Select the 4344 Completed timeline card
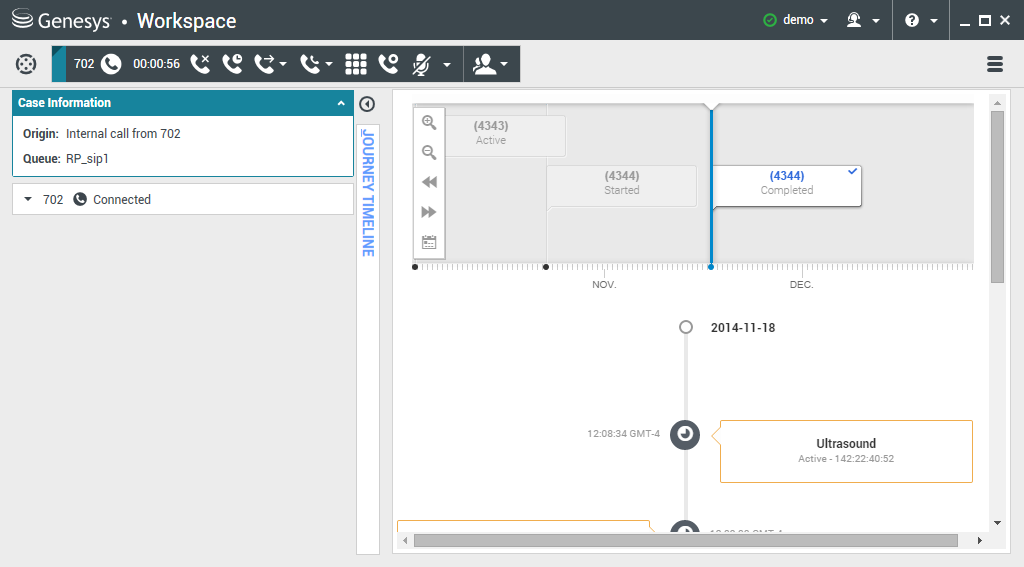Screen dimensions: 1024x567 coord(786,184)
